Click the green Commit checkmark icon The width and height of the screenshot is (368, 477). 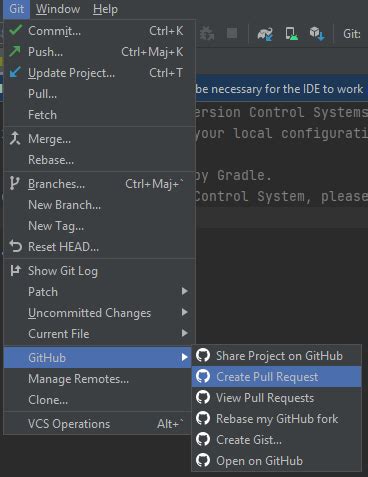[x=16, y=30]
